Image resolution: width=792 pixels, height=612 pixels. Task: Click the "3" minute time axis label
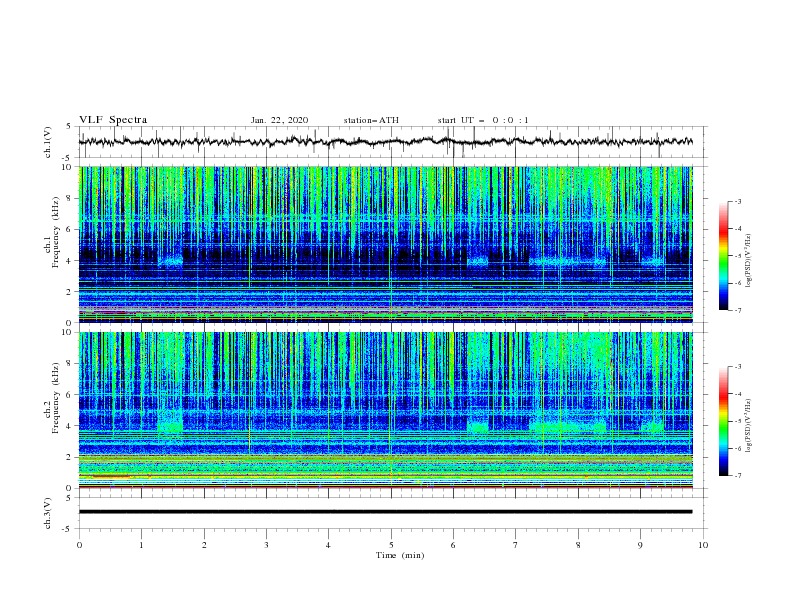click(266, 545)
